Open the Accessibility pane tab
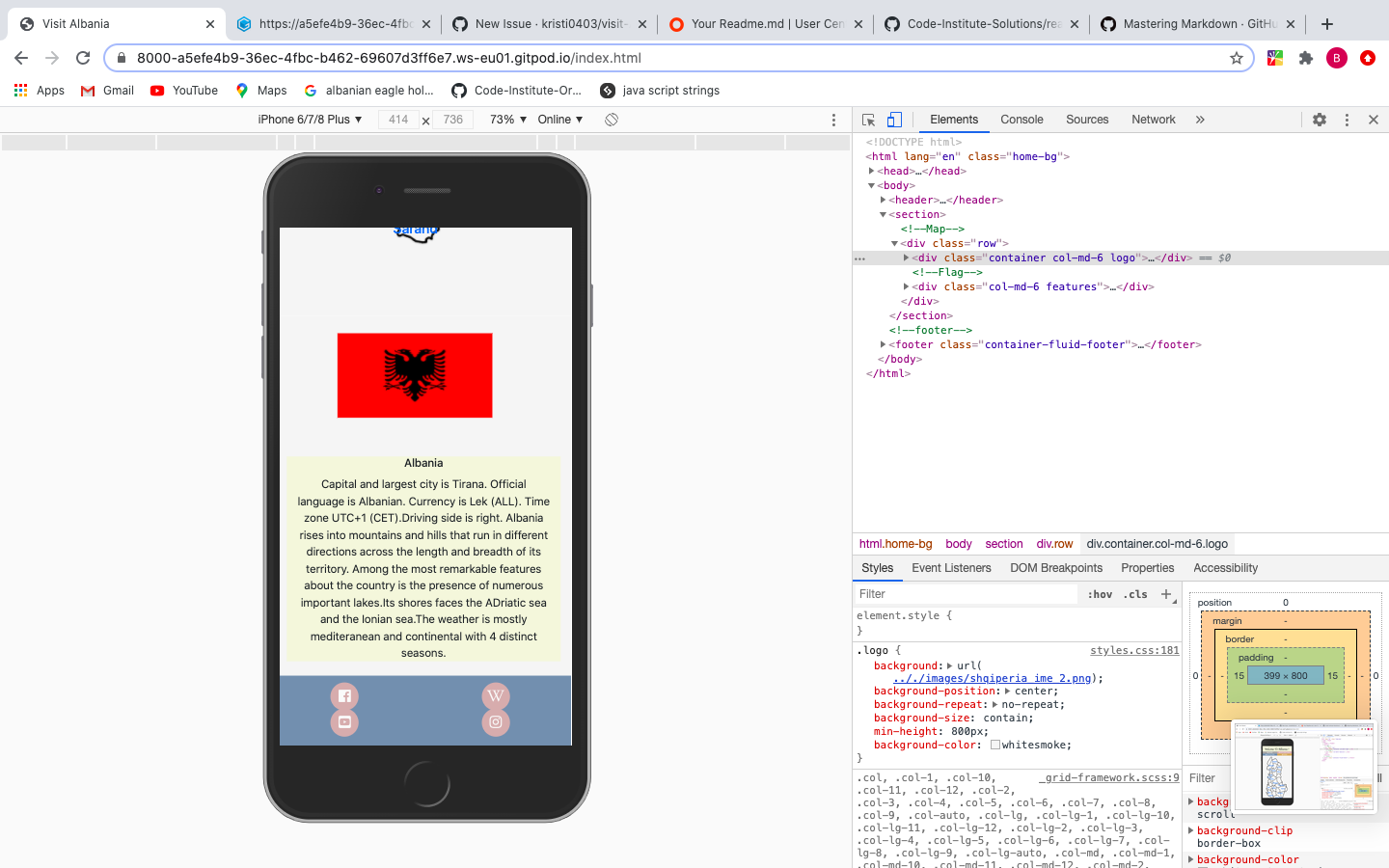This screenshot has height=868, width=1389. tap(1225, 568)
